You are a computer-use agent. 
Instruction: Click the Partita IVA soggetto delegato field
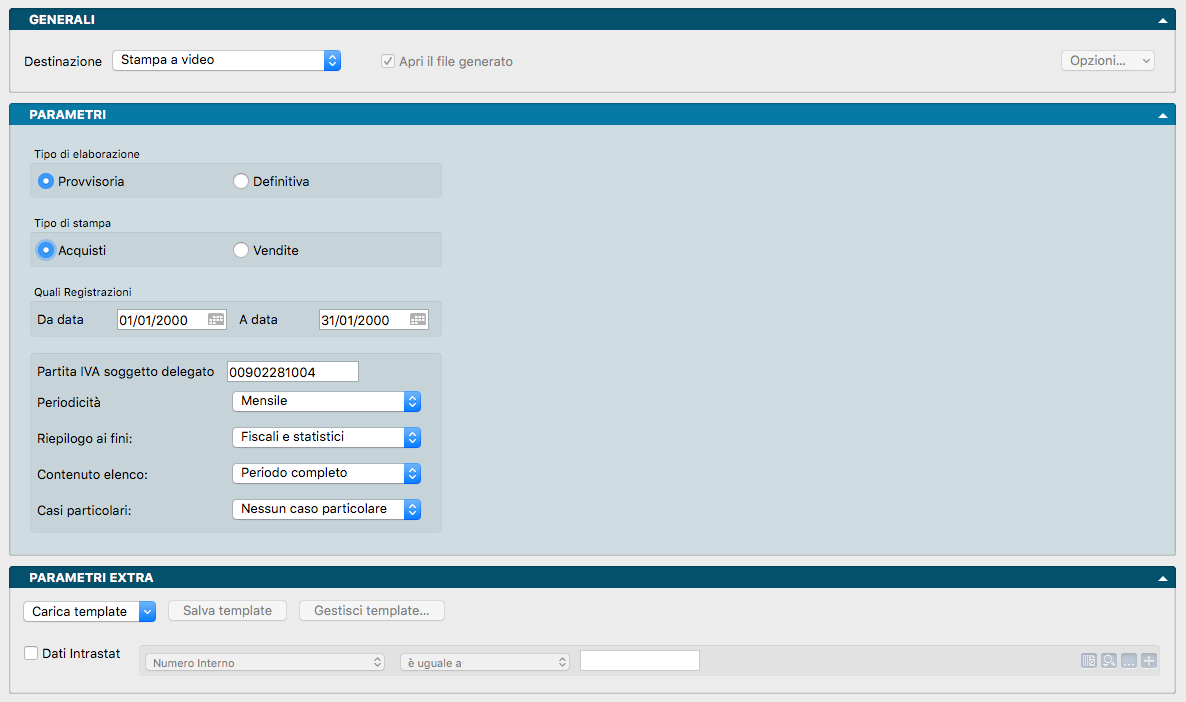pos(293,372)
